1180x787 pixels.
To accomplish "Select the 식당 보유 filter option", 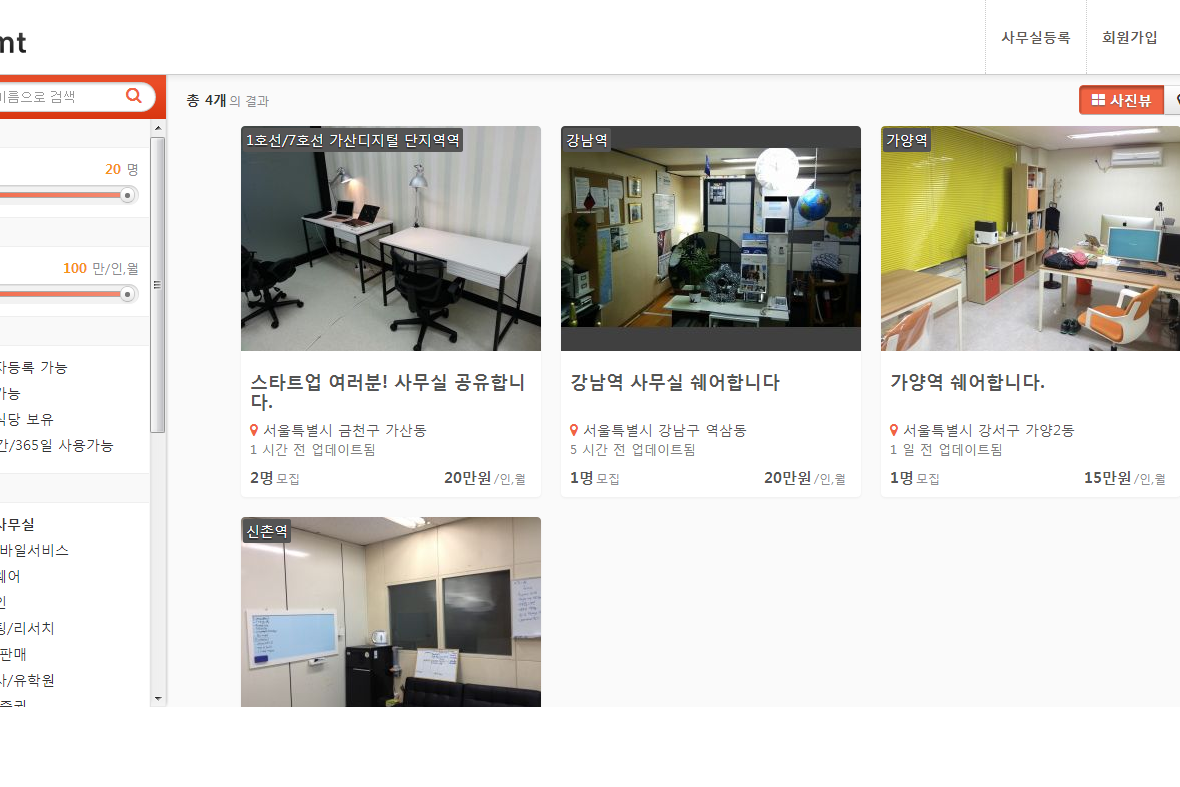I will point(26,419).
